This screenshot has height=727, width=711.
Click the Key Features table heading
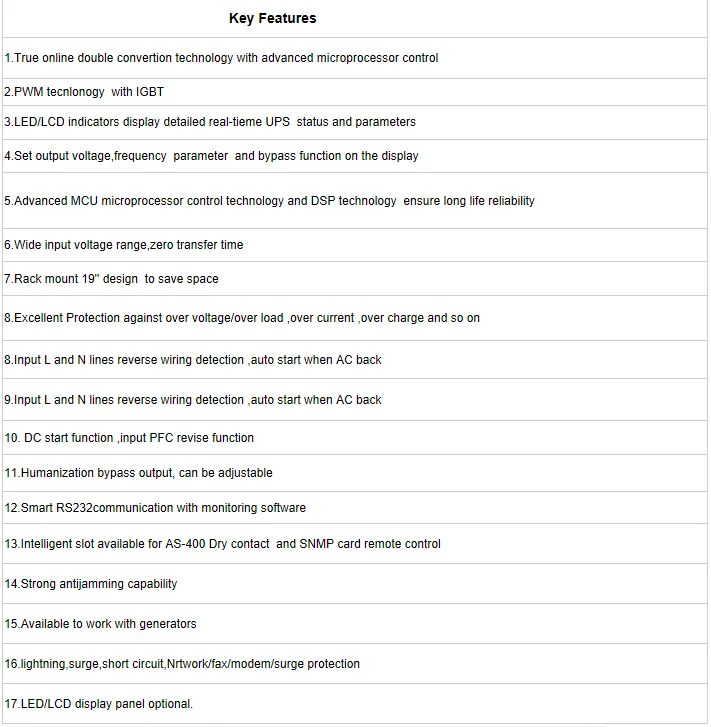click(272, 18)
